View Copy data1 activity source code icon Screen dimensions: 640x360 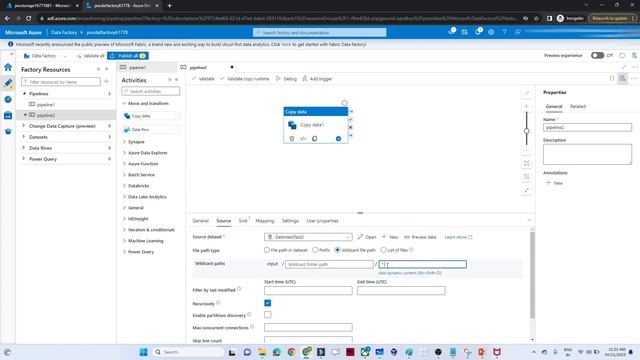303,139
